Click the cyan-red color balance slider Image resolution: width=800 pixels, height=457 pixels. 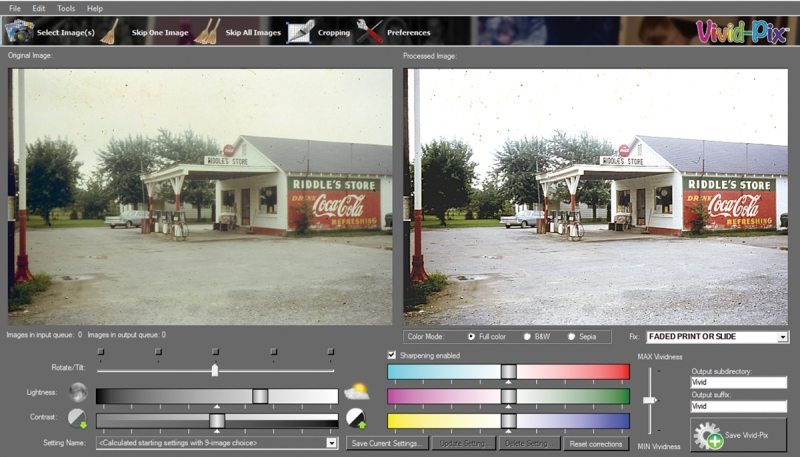pyautogui.click(x=508, y=371)
